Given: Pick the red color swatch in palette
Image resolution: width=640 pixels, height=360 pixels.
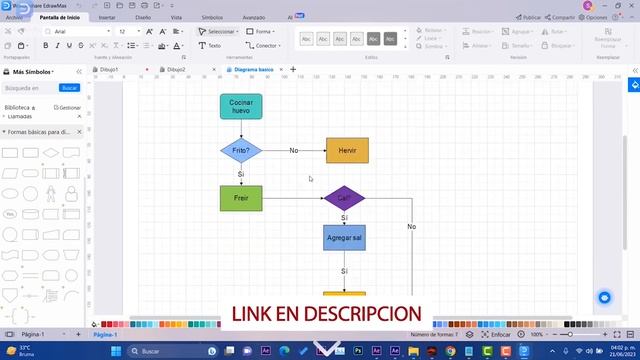Looking at the screenshot, I should pyautogui.click(x=109, y=324).
